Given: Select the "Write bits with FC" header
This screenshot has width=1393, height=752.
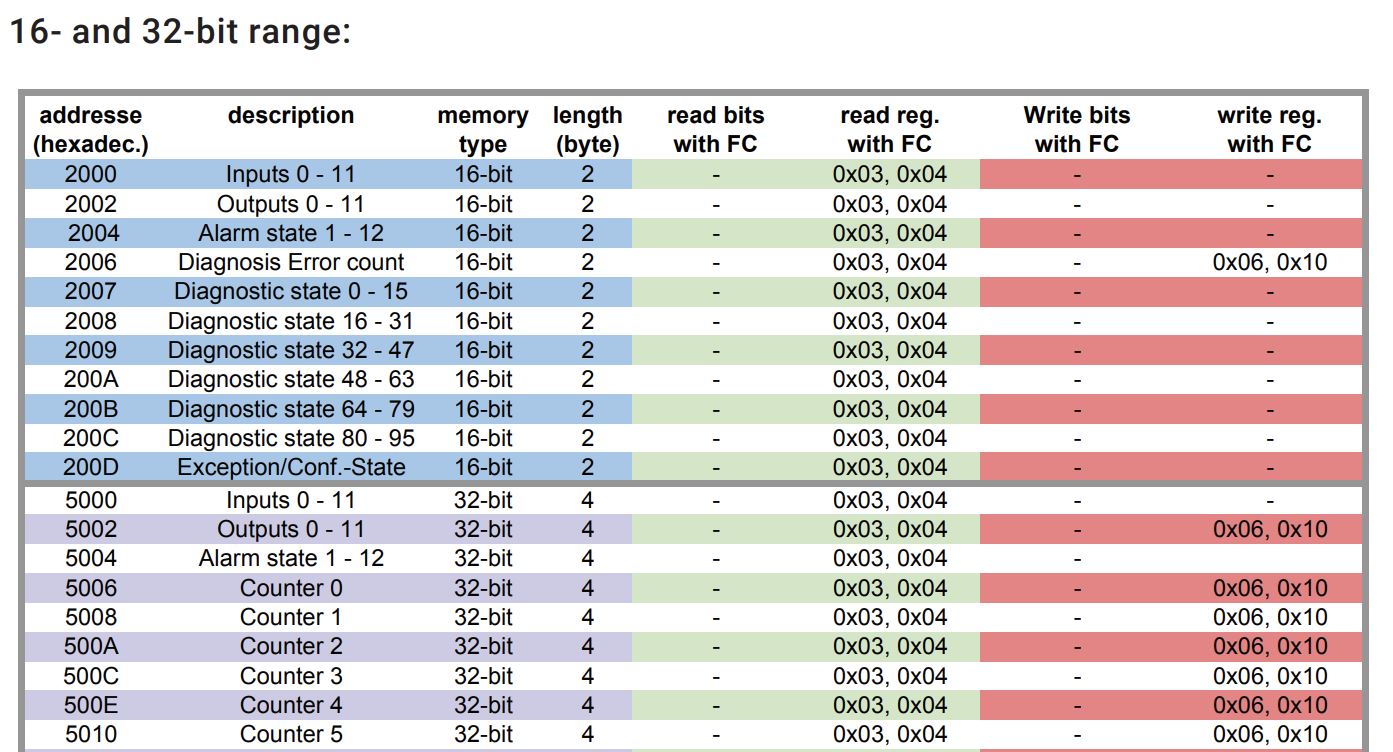Looking at the screenshot, I should click(1076, 130).
